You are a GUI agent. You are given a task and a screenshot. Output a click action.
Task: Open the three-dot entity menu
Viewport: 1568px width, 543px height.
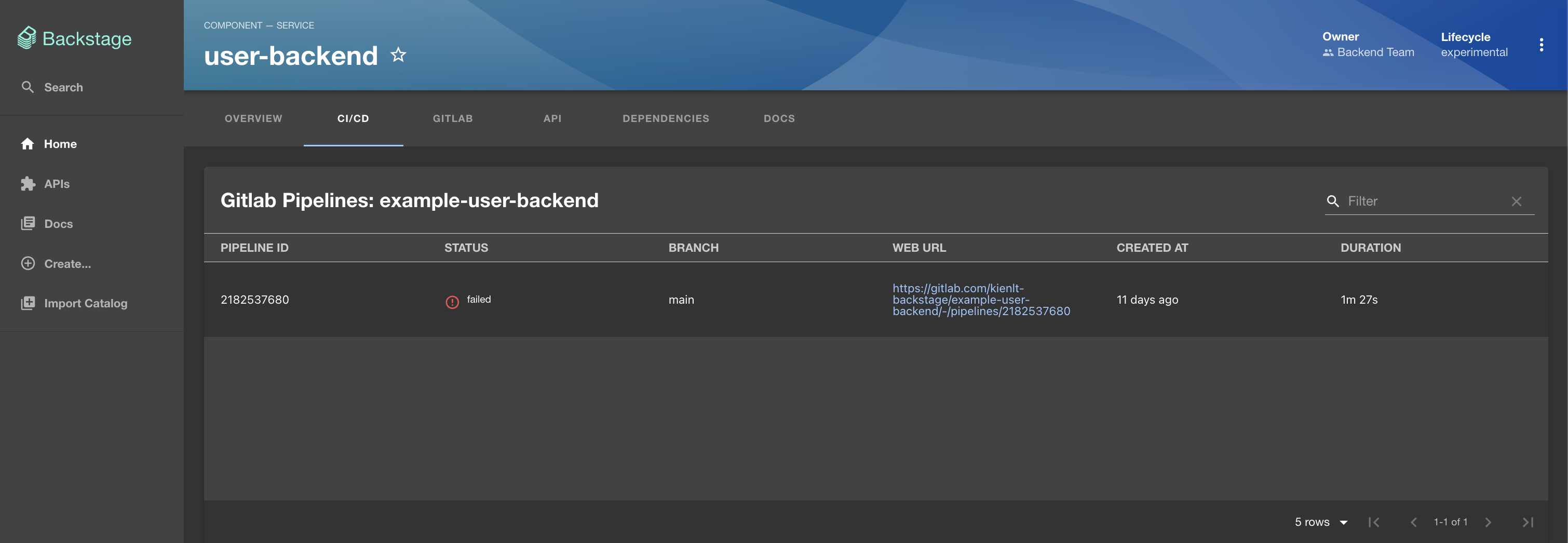click(x=1540, y=45)
